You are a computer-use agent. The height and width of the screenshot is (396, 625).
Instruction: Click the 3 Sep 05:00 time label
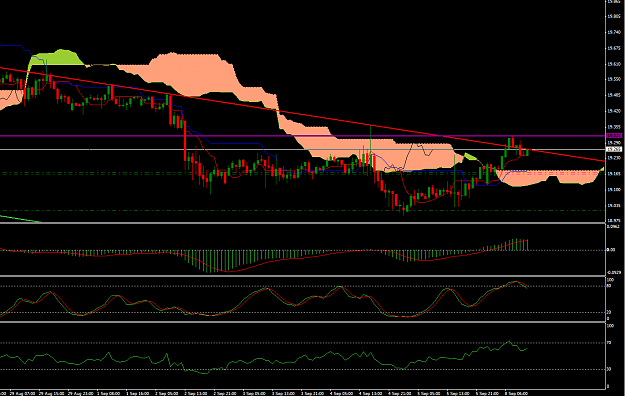coord(254,394)
